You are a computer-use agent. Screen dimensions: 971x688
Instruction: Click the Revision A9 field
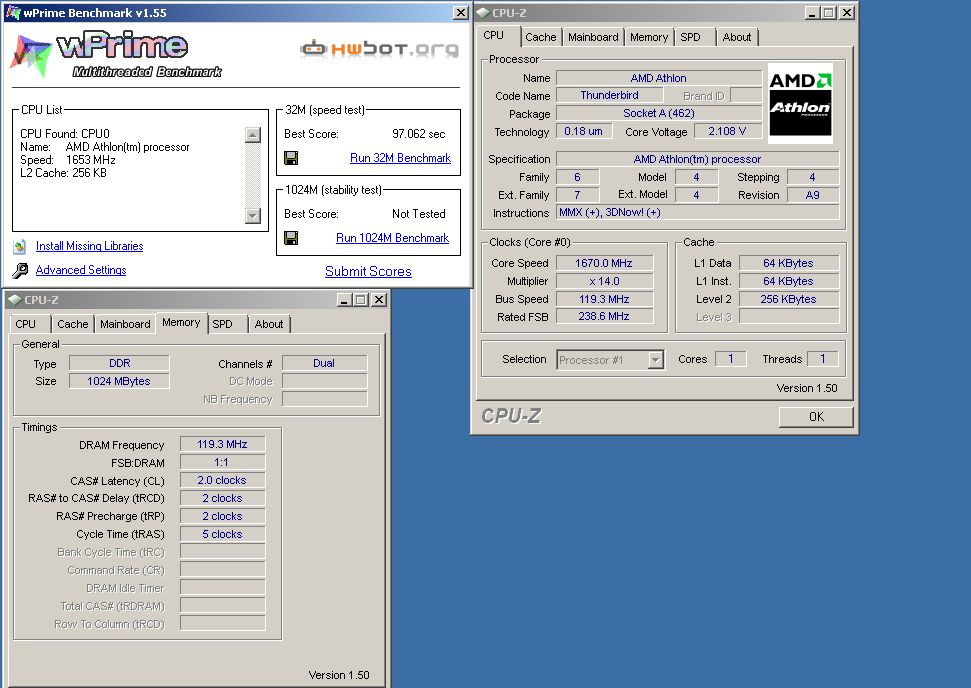click(x=812, y=195)
